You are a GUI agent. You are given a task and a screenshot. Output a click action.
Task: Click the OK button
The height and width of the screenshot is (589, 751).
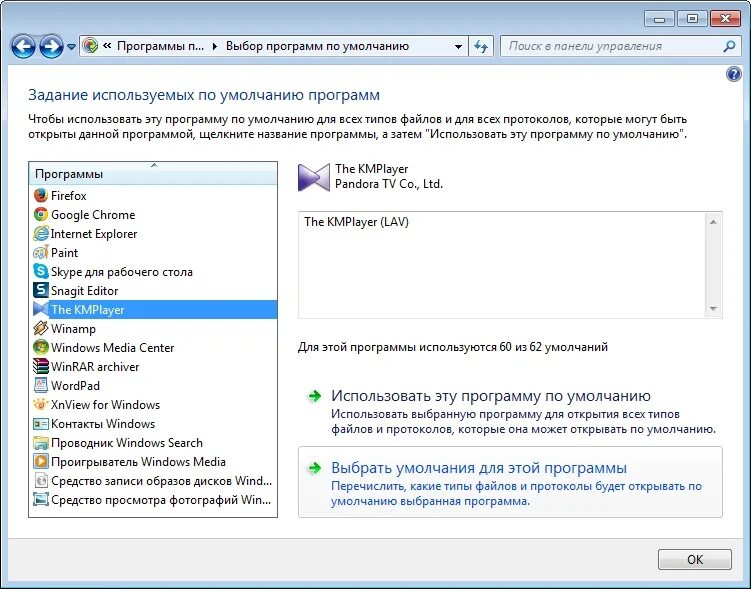(x=694, y=559)
